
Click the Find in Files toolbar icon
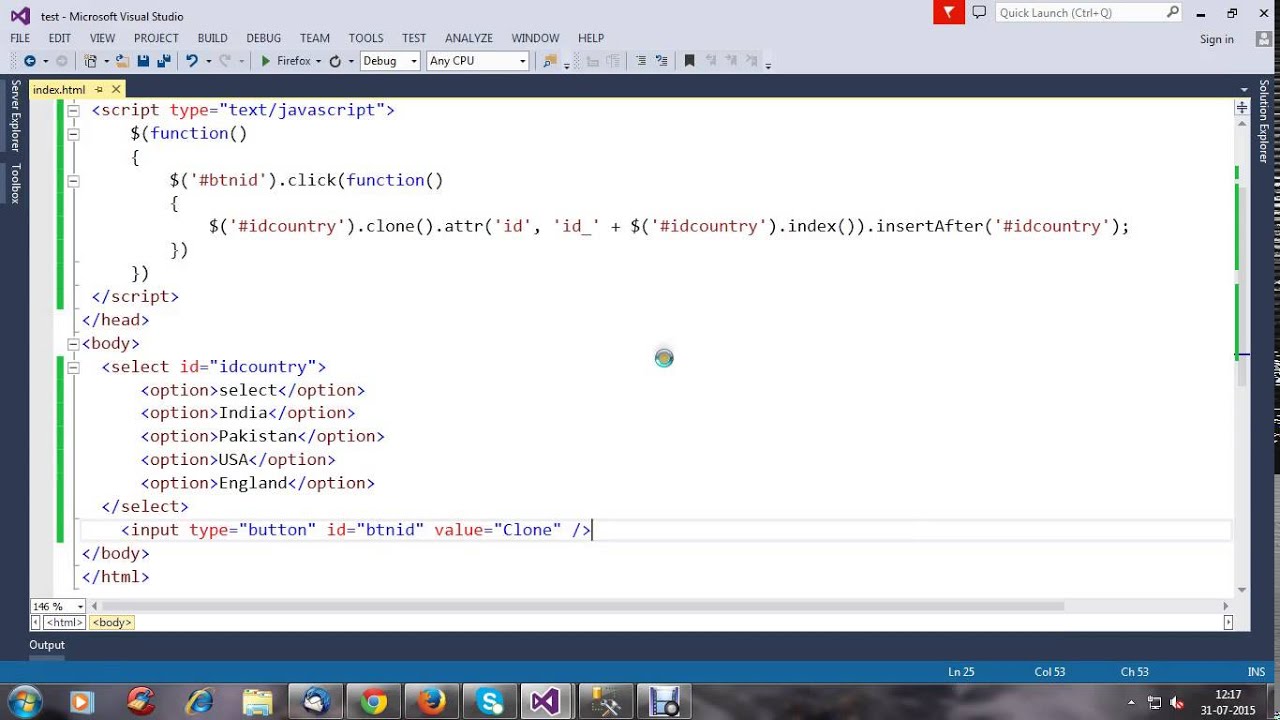coord(549,61)
